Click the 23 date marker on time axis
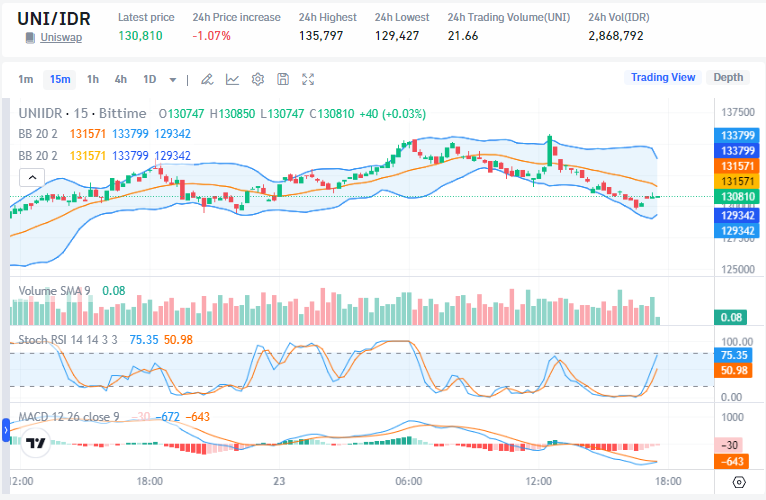 pos(279,481)
